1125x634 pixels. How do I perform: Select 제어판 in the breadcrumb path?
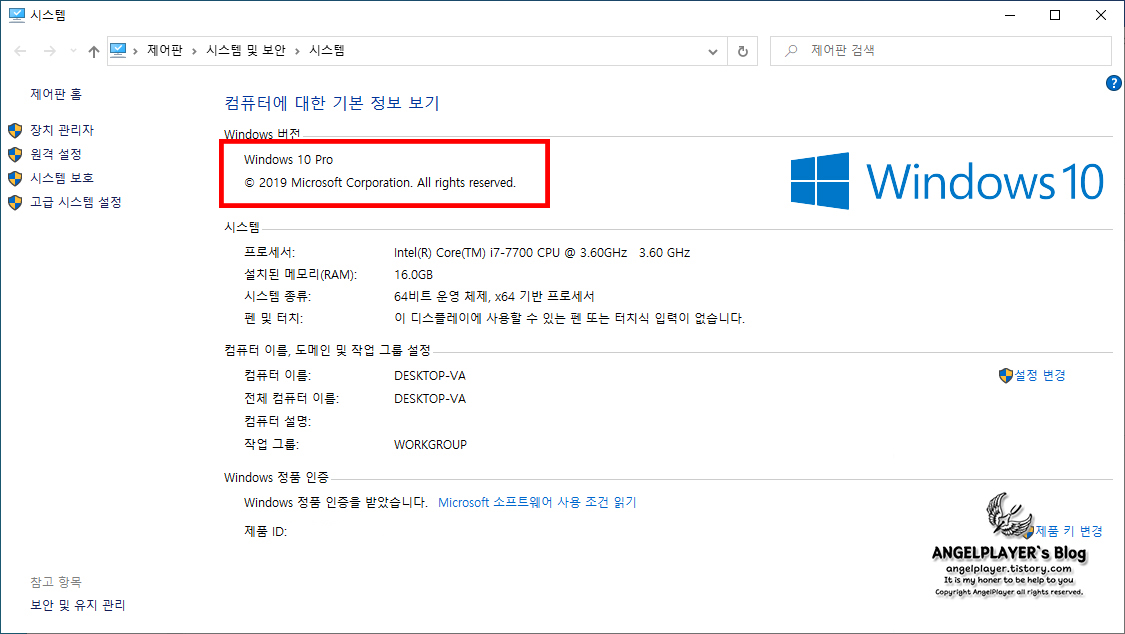tap(165, 50)
